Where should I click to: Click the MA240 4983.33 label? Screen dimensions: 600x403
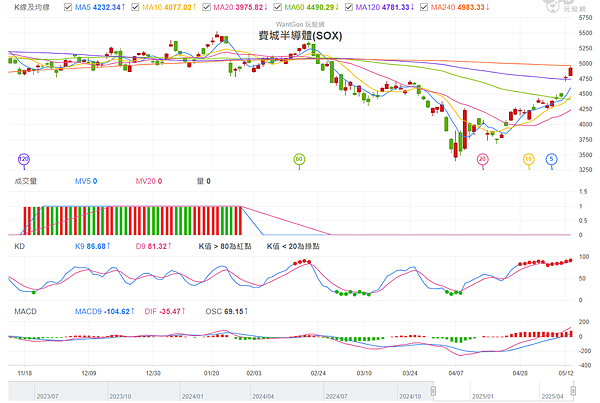(460, 7)
